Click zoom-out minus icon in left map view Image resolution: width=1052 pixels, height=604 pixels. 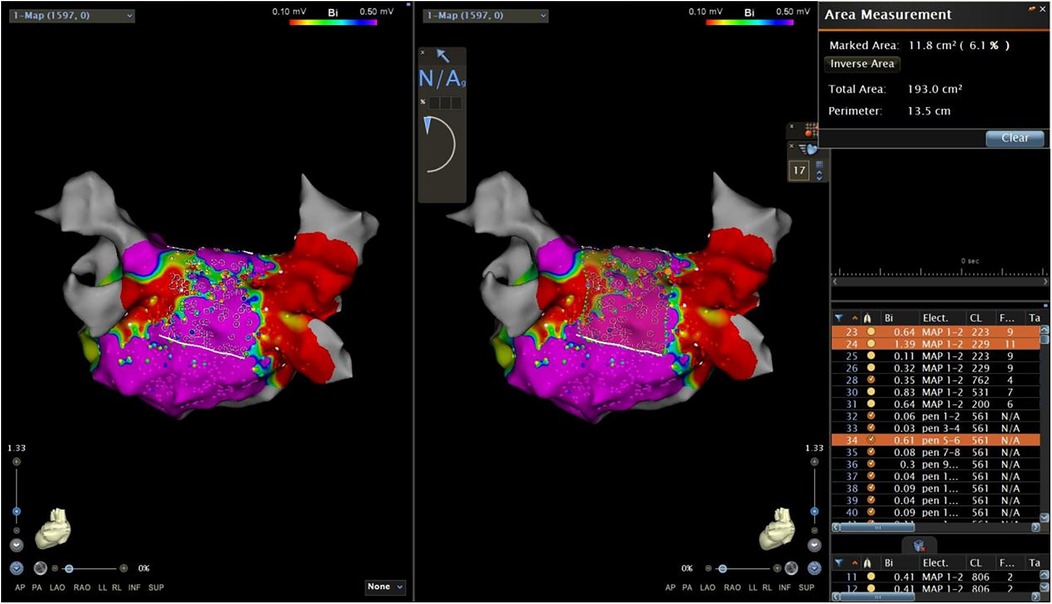pos(17,531)
